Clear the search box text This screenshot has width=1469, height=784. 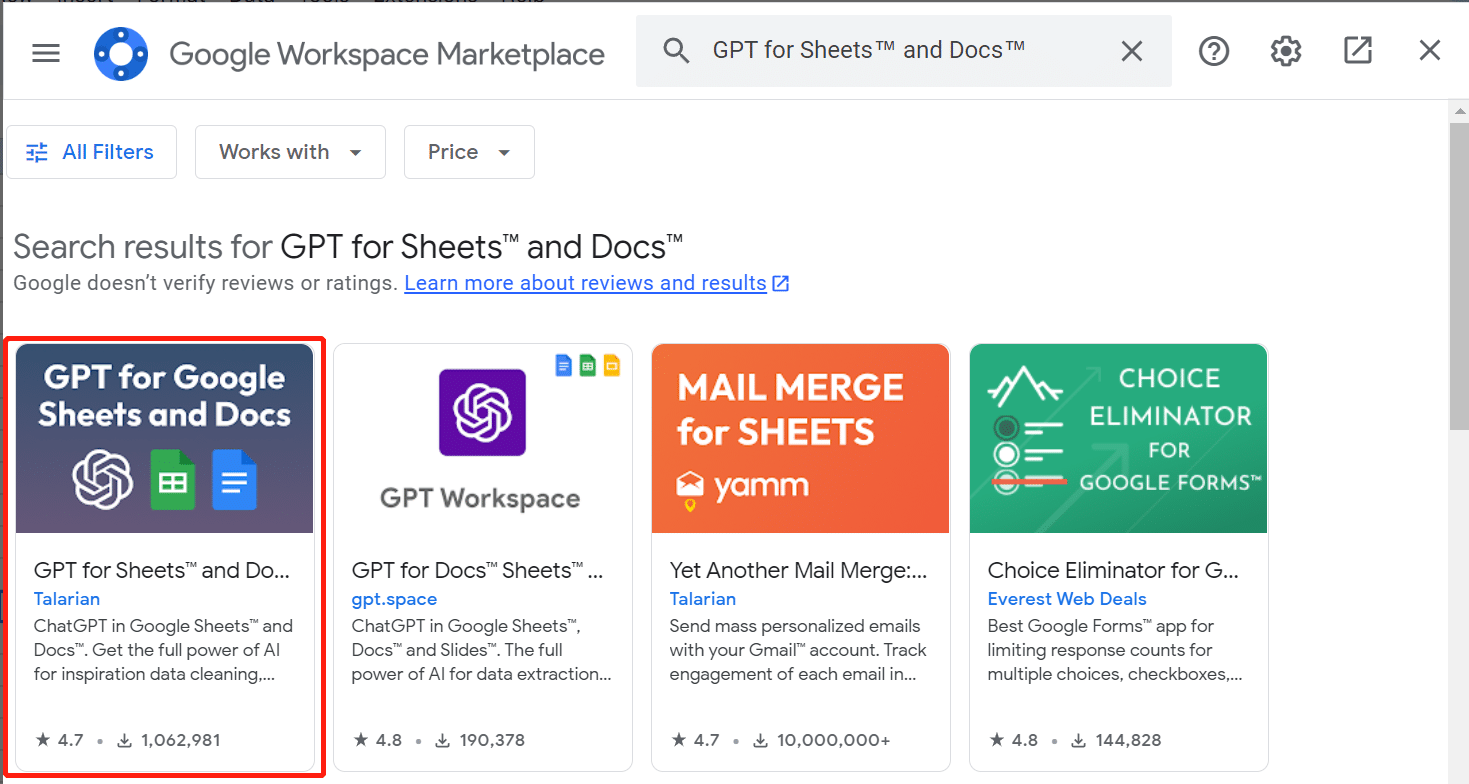1131,51
